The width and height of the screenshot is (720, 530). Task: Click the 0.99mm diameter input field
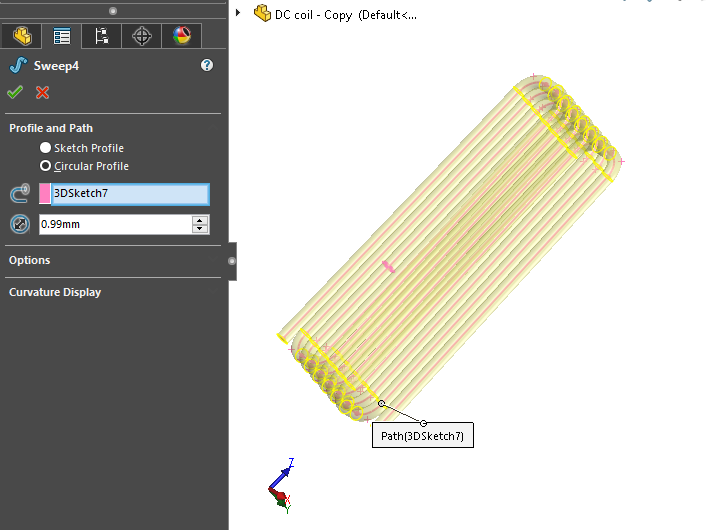click(x=114, y=224)
